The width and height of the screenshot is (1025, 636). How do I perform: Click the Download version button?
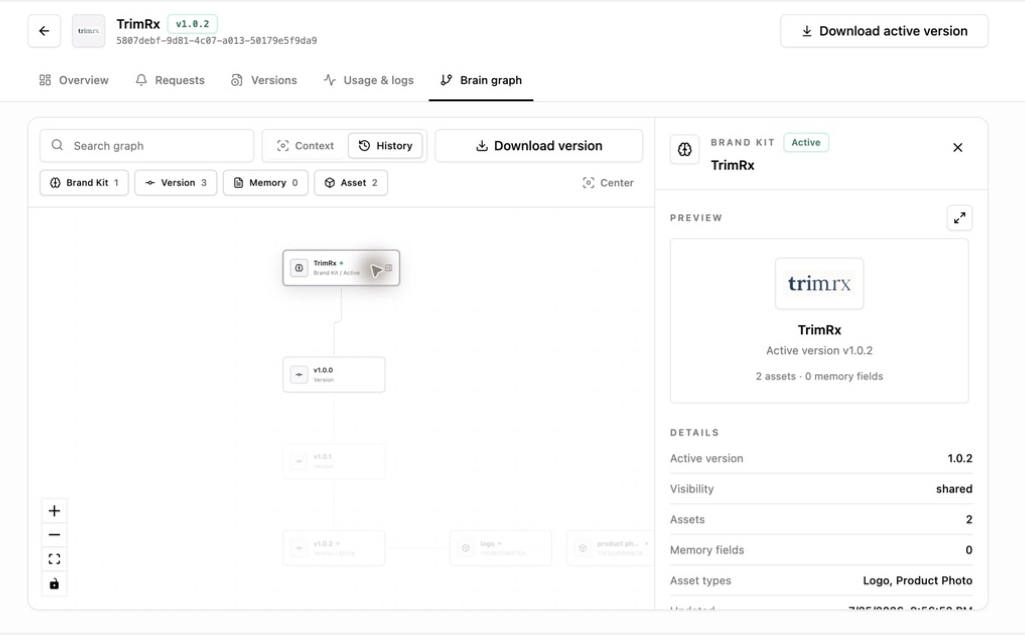[x=539, y=146]
